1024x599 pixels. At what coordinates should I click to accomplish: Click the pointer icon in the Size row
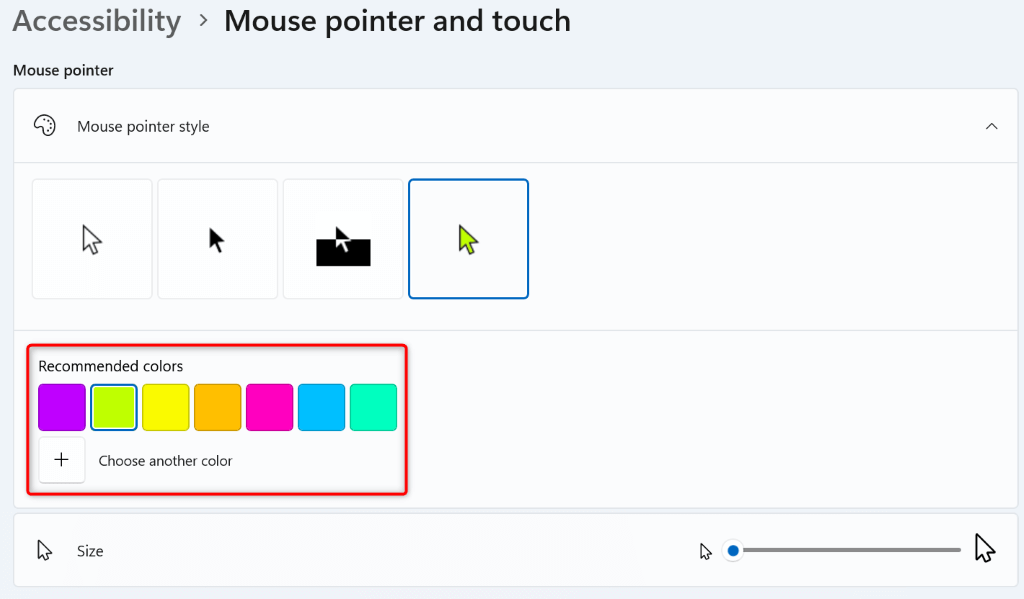click(x=44, y=549)
